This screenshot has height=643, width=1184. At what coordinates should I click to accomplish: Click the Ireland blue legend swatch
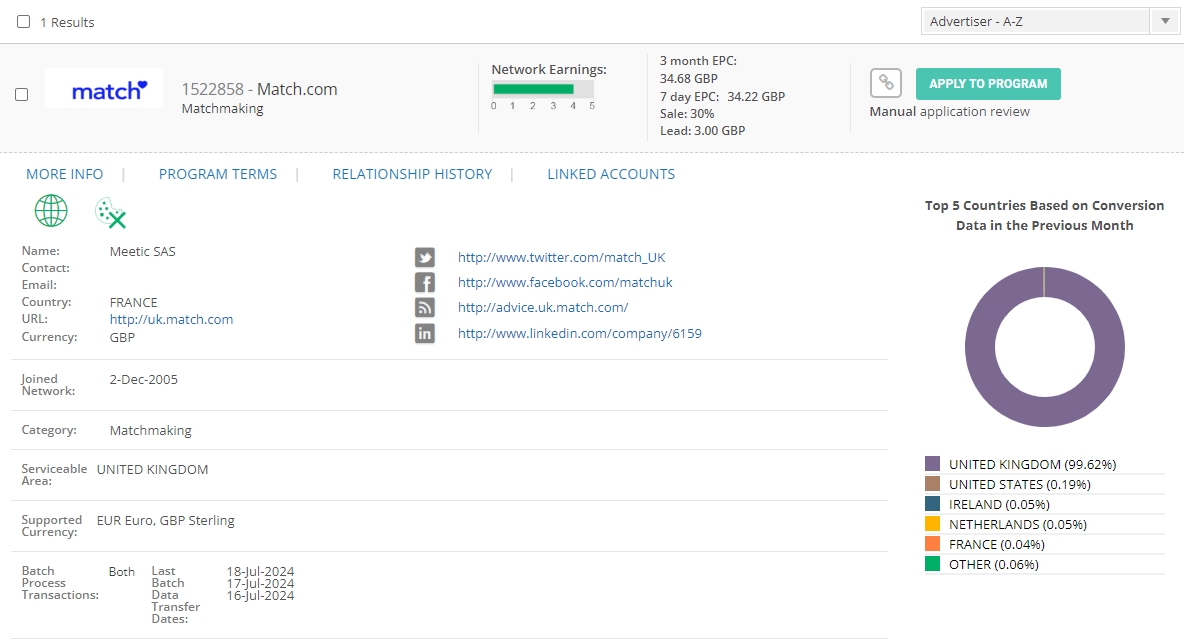point(933,503)
